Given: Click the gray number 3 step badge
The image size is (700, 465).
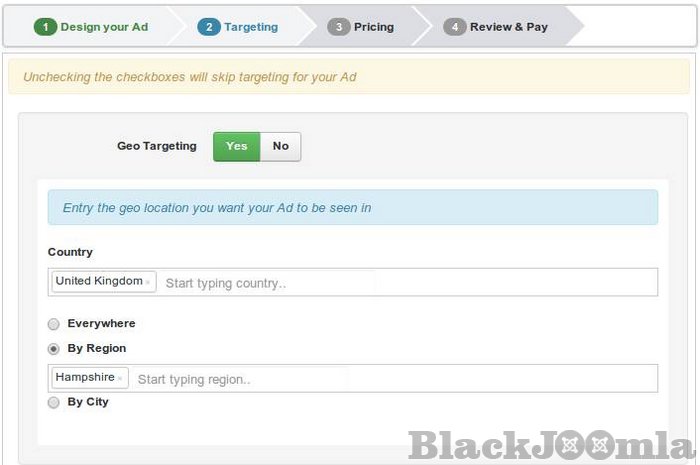Looking at the screenshot, I should click(x=339, y=27).
